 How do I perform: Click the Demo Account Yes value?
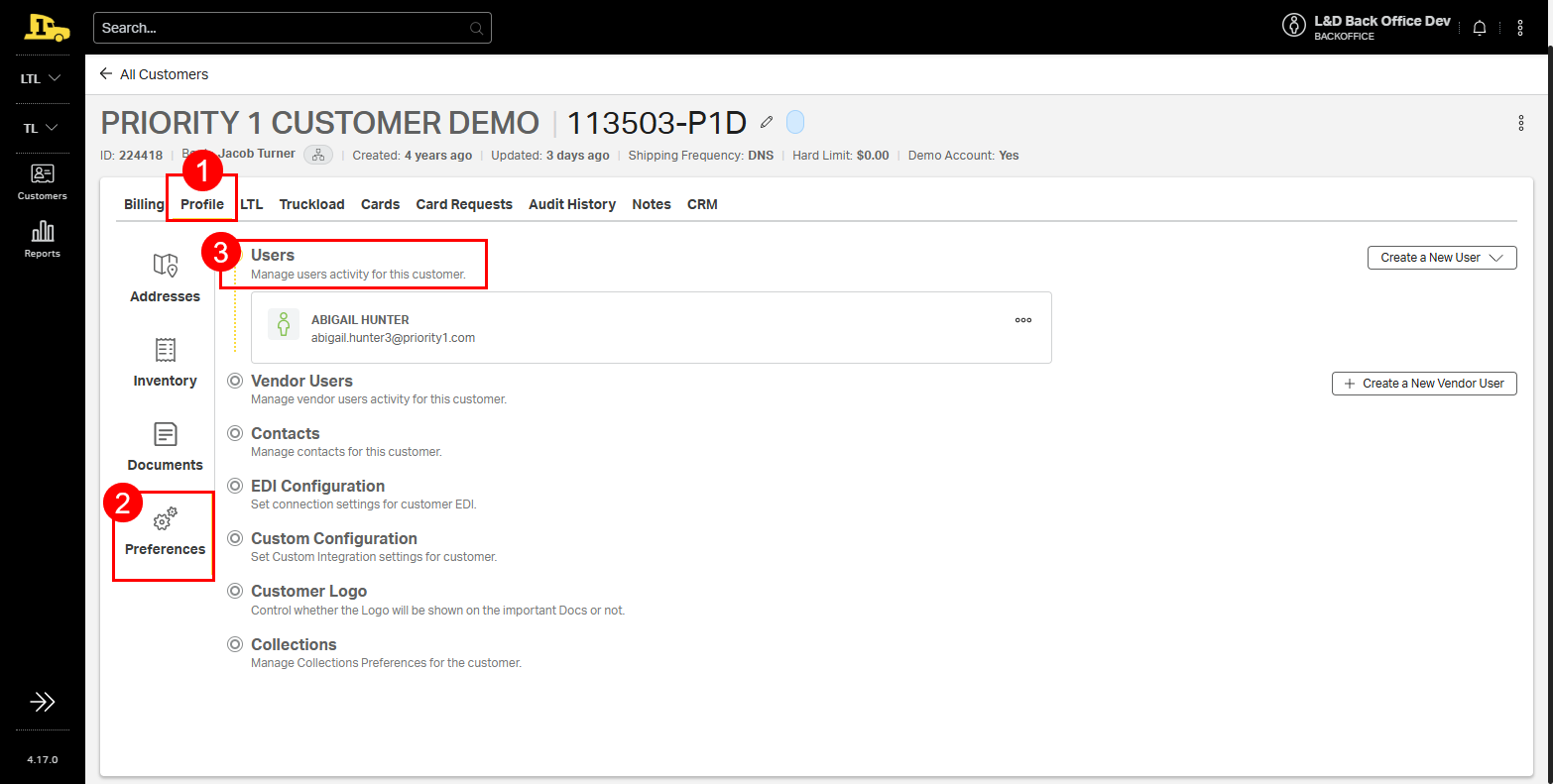(x=1010, y=156)
